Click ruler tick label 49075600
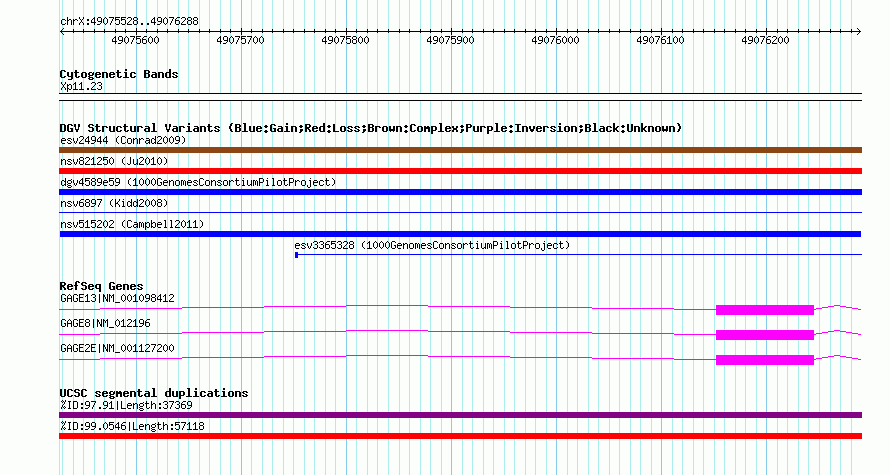The width and height of the screenshot is (890, 475). (135, 40)
